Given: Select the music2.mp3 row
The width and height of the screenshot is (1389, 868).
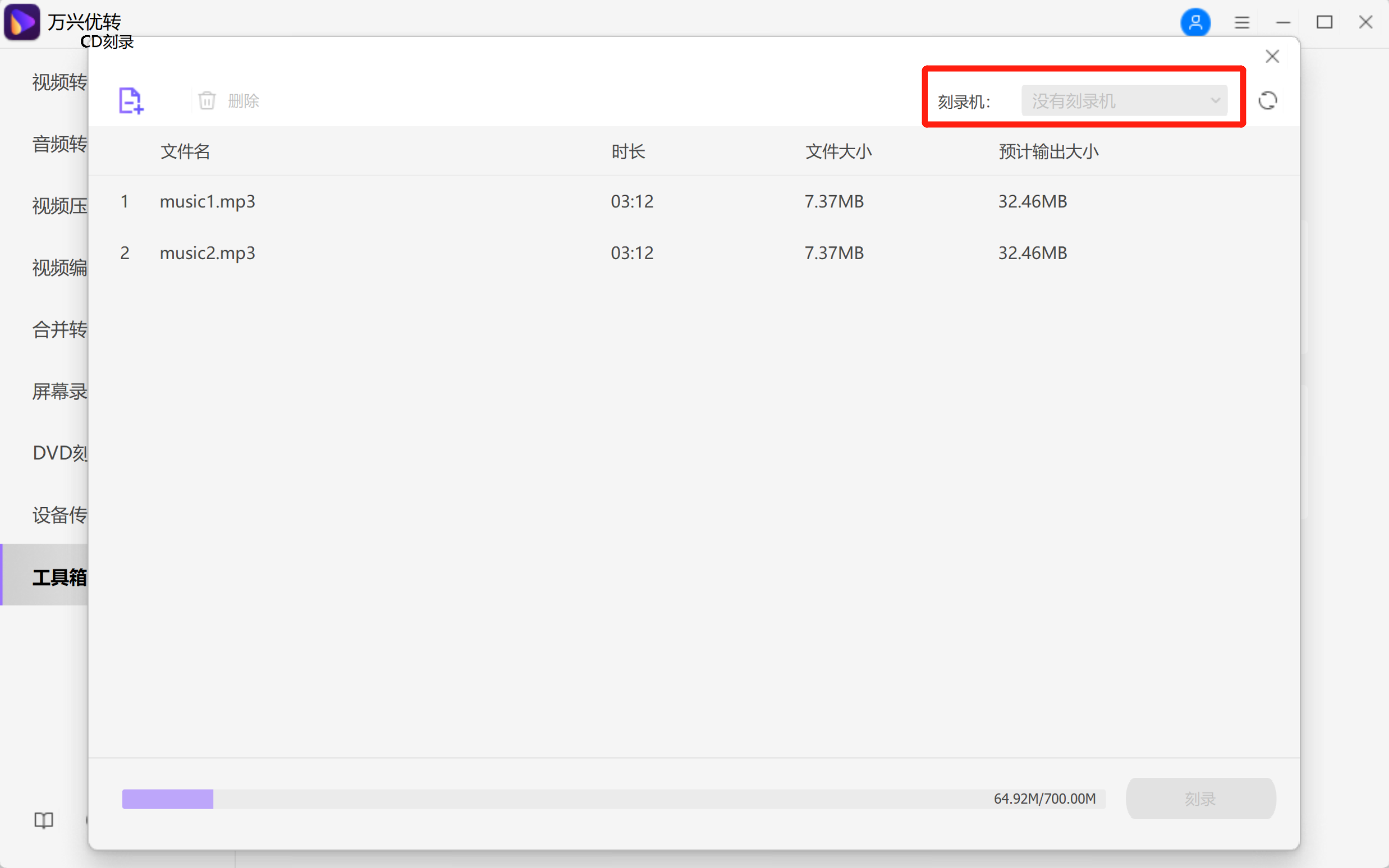Looking at the screenshot, I should coord(207,253).
